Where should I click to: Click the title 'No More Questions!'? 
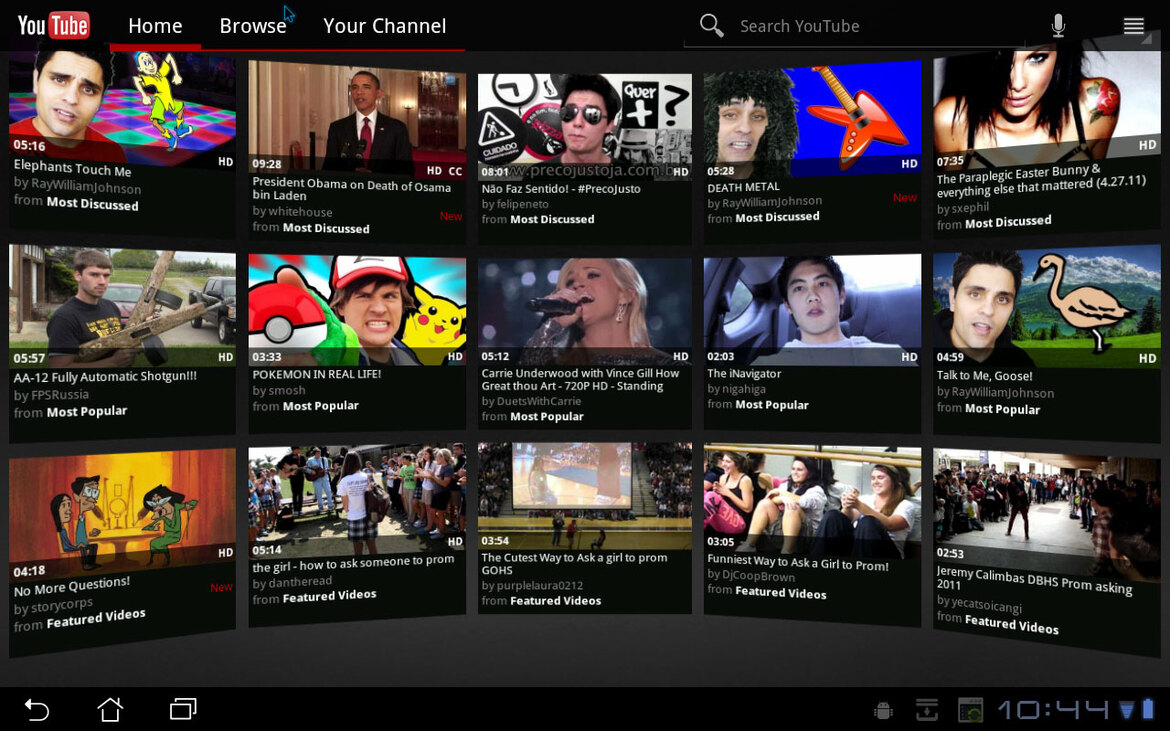click(x=72, y=586)
